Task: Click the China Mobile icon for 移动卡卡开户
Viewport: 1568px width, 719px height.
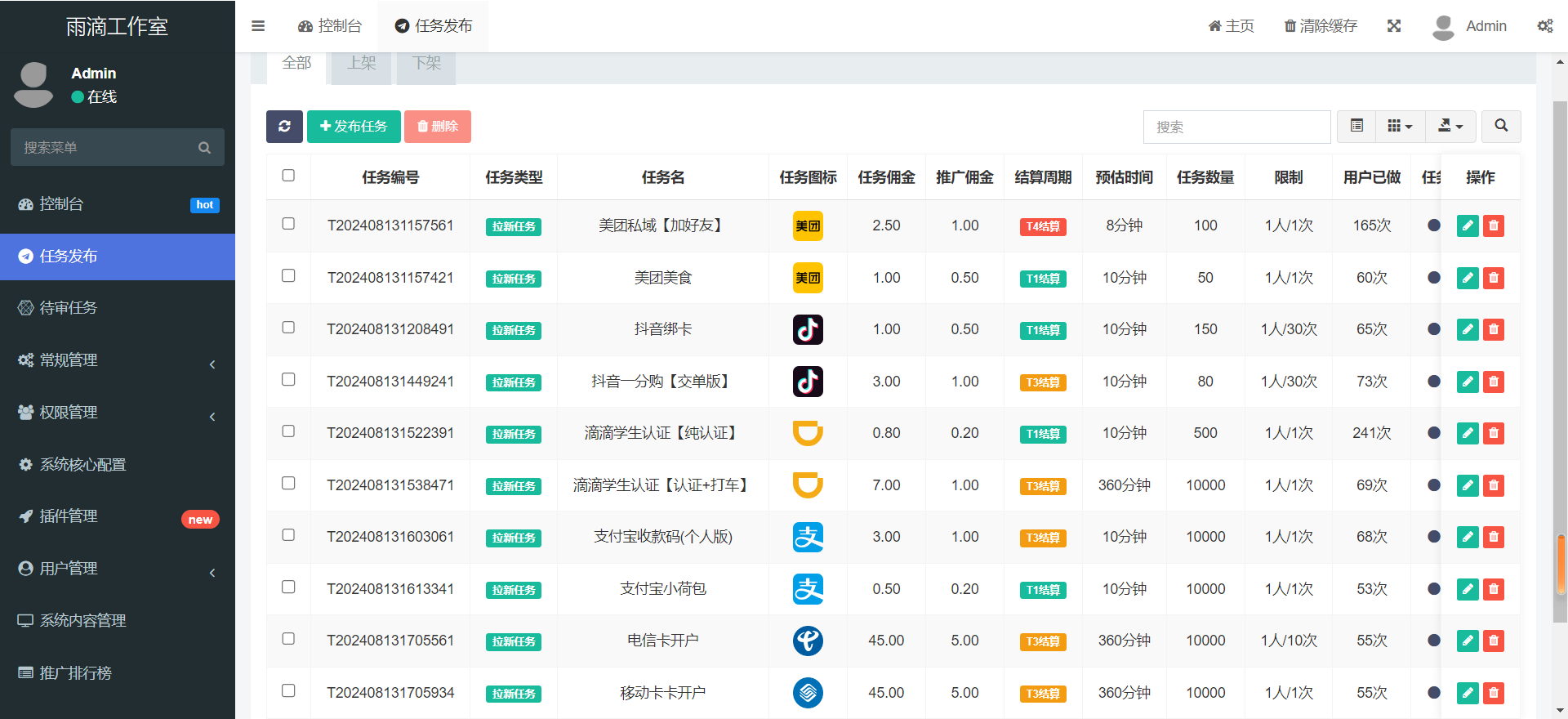Action: pyautogui.click(x=808, y=693)
